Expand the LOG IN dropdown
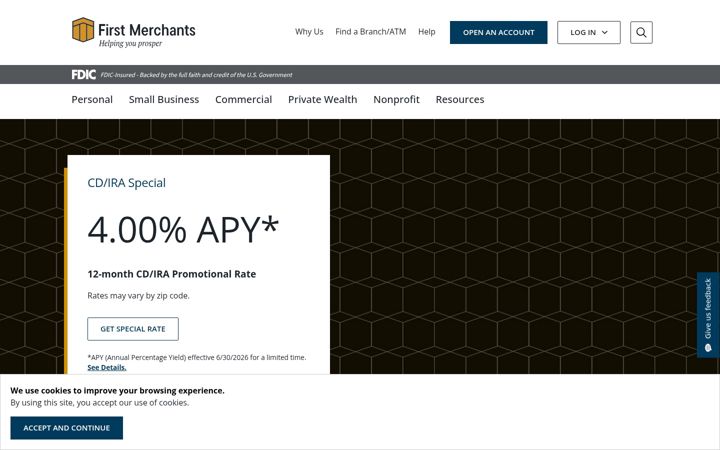The image size is (720, 450). [x=589, y=33]
